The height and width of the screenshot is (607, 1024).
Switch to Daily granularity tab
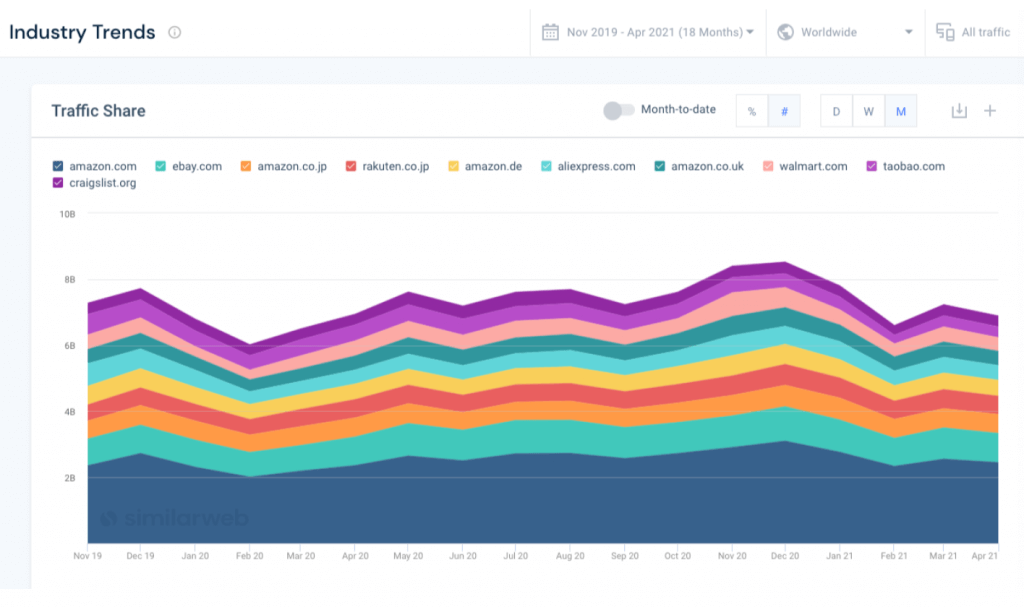836,111
